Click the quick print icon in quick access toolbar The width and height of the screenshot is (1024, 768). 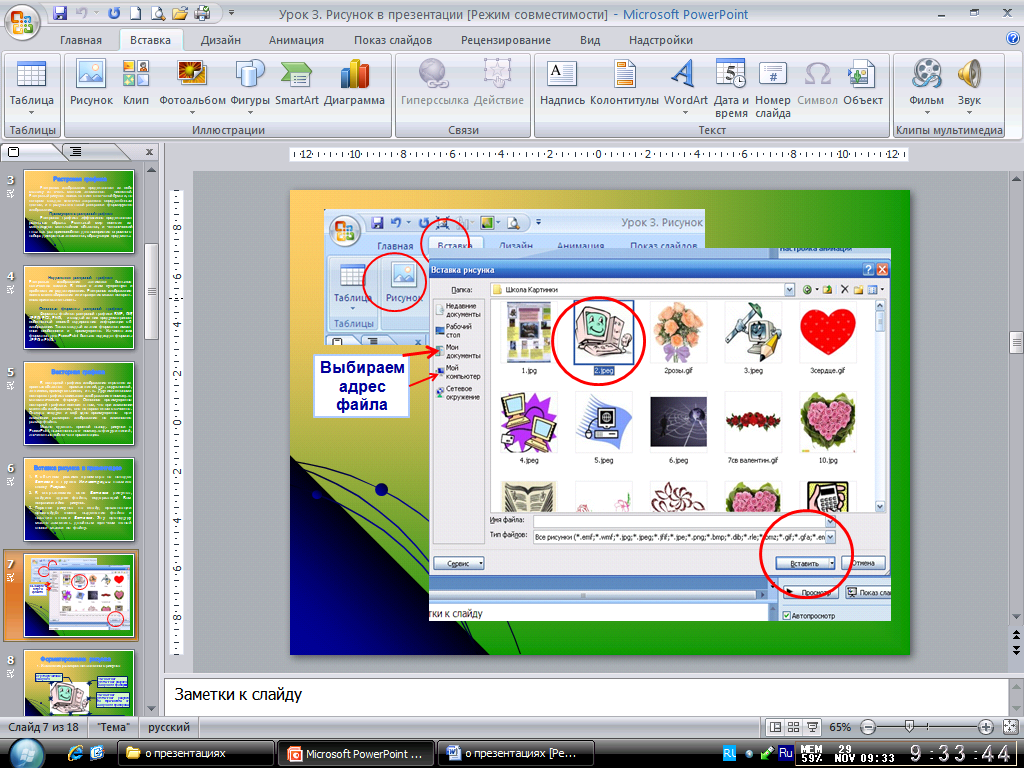(x=202, y=13)
